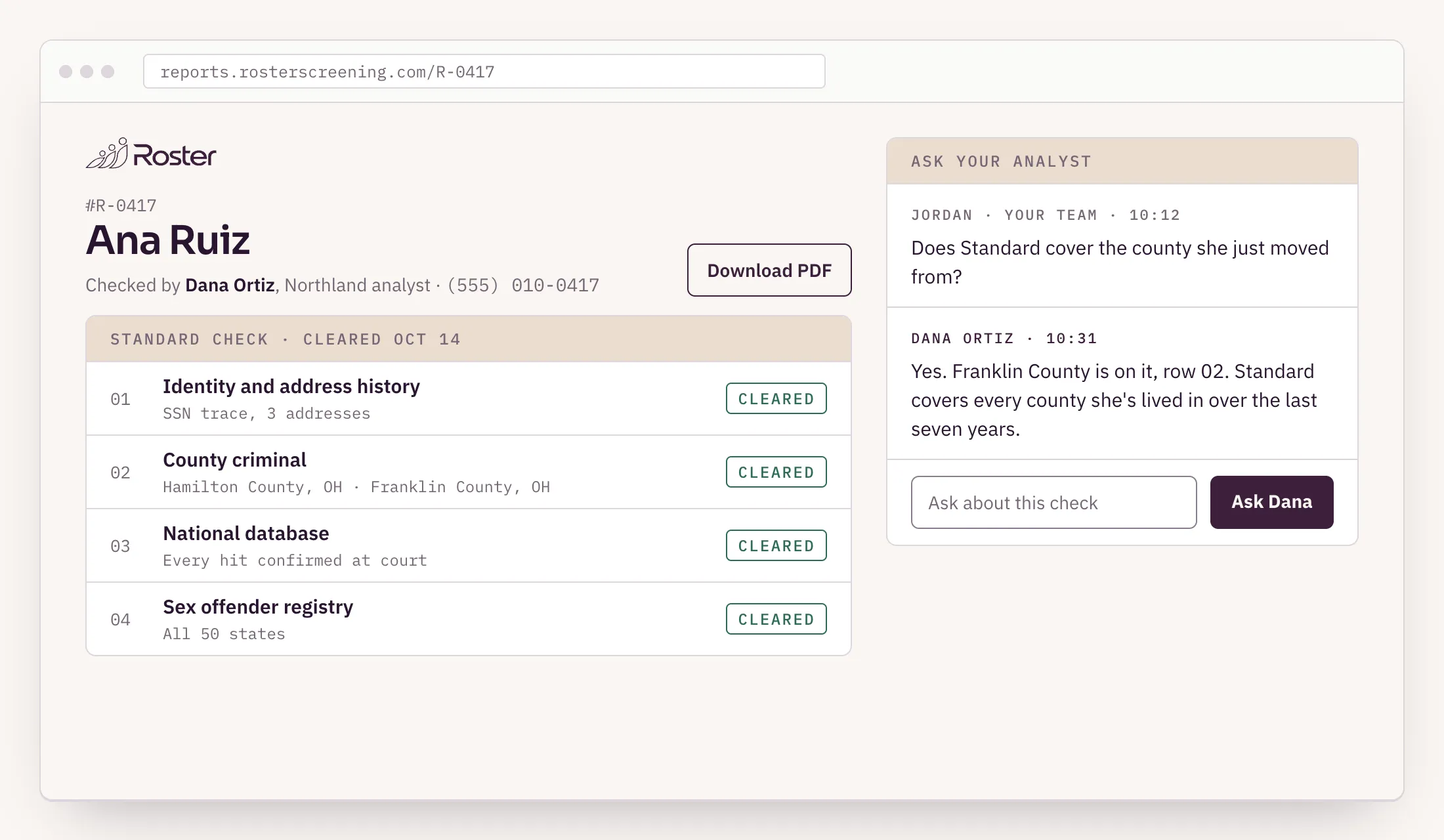Click 'Hamilton County, OH · Franklin County, OH' text
Image resolution: width=1444 pixels, height=840 pixels.
click(x=356, y=487)
